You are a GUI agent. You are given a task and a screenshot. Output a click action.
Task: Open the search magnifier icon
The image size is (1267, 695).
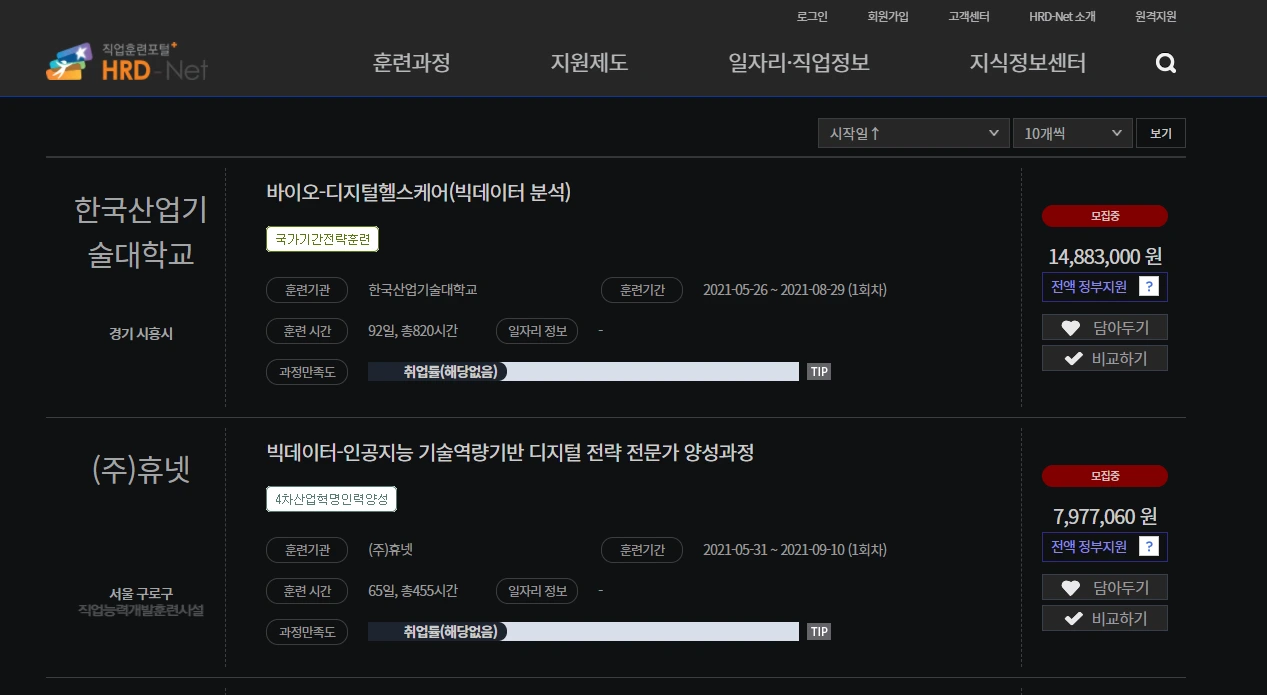tap(1166, 64)
